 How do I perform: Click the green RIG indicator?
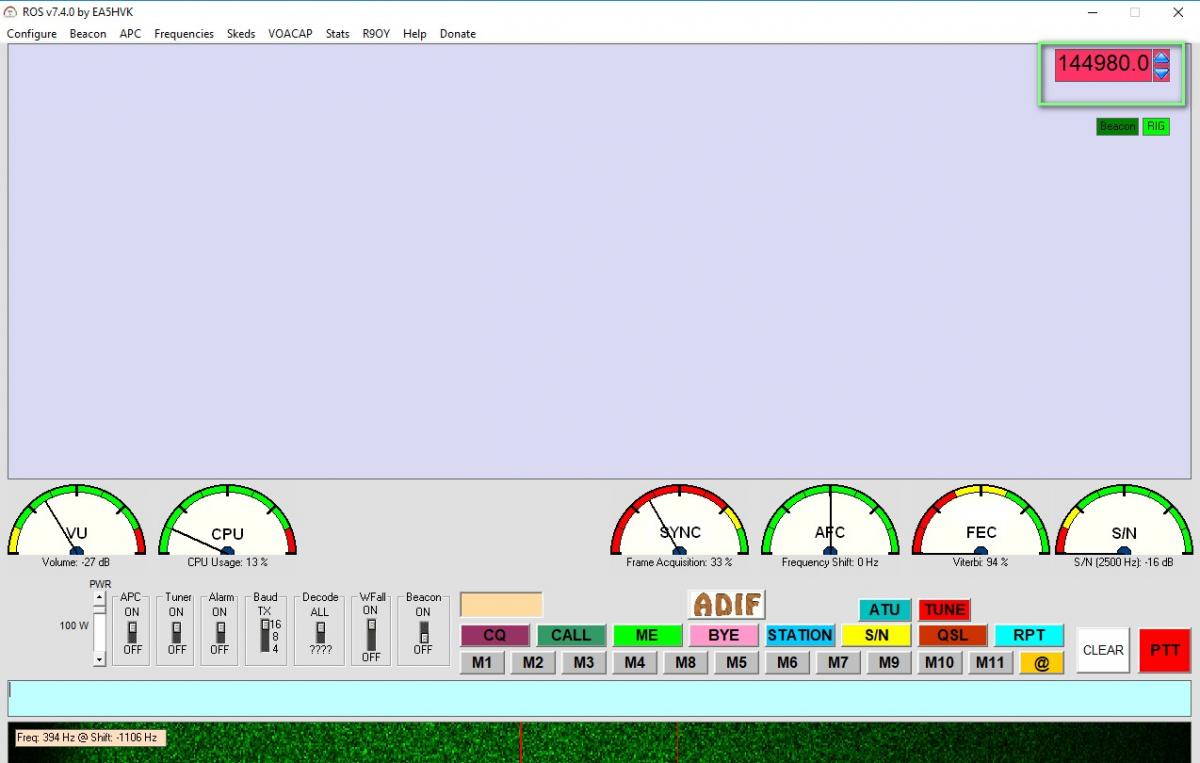[x=1156, y=127]
